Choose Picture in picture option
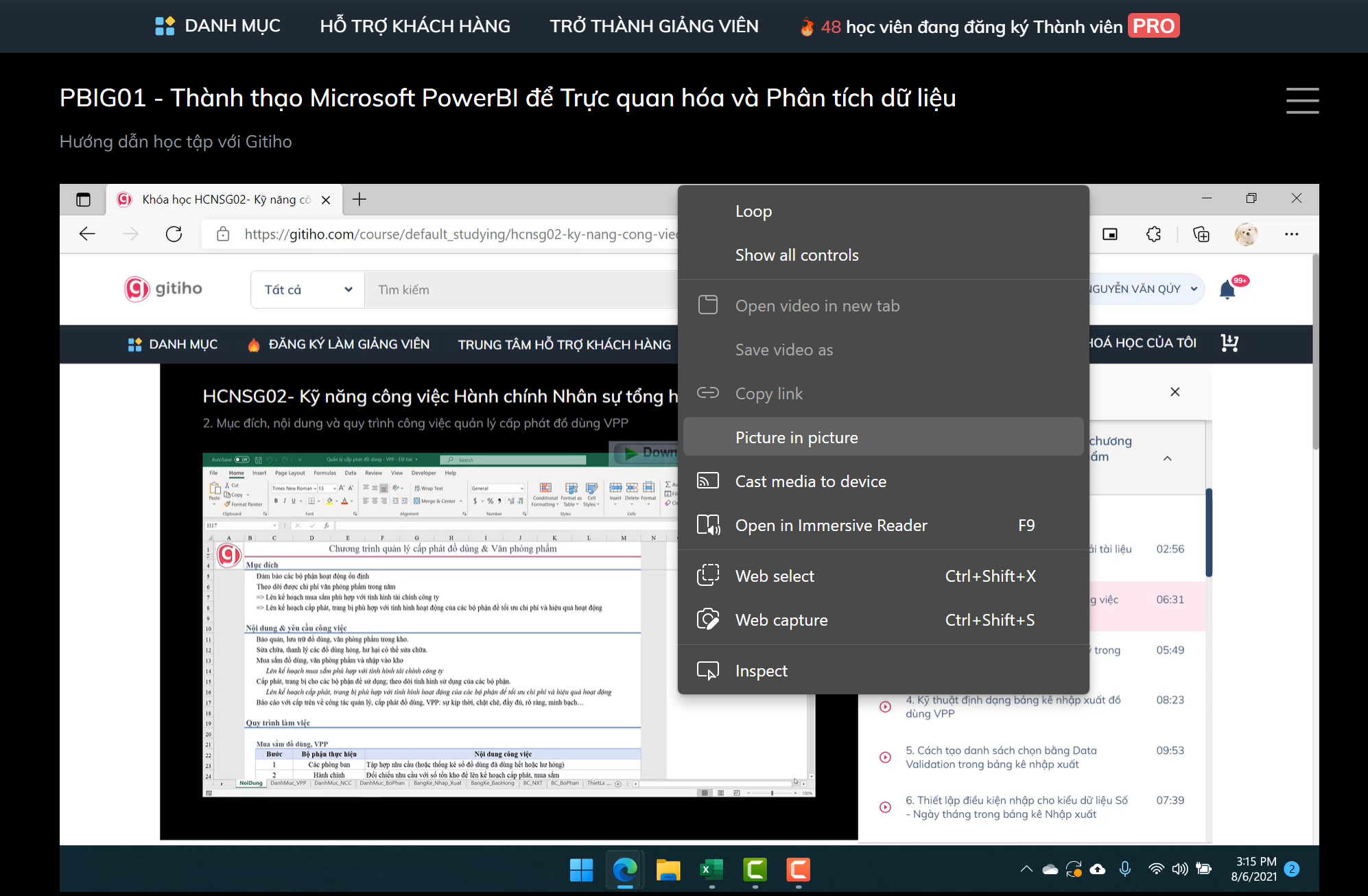Viewport: 1368px width, 896px height. pyautogui.click(x=884, y=437)
